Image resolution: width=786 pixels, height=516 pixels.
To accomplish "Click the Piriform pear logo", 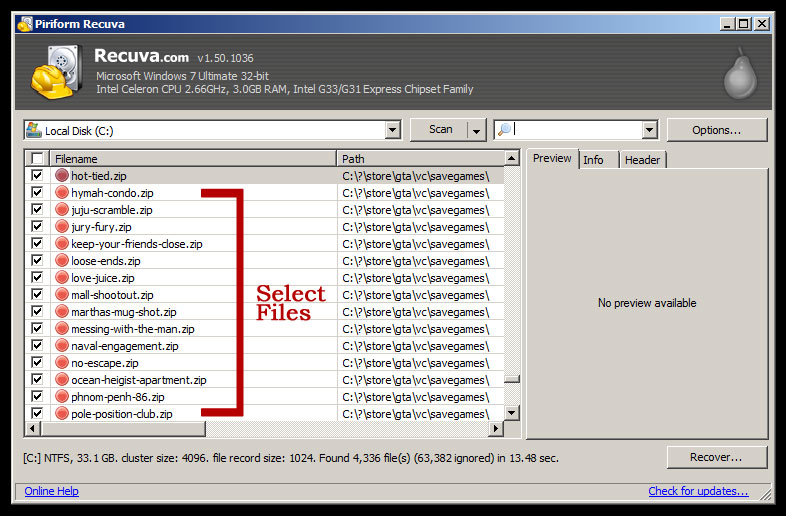I will pos(740,73).
